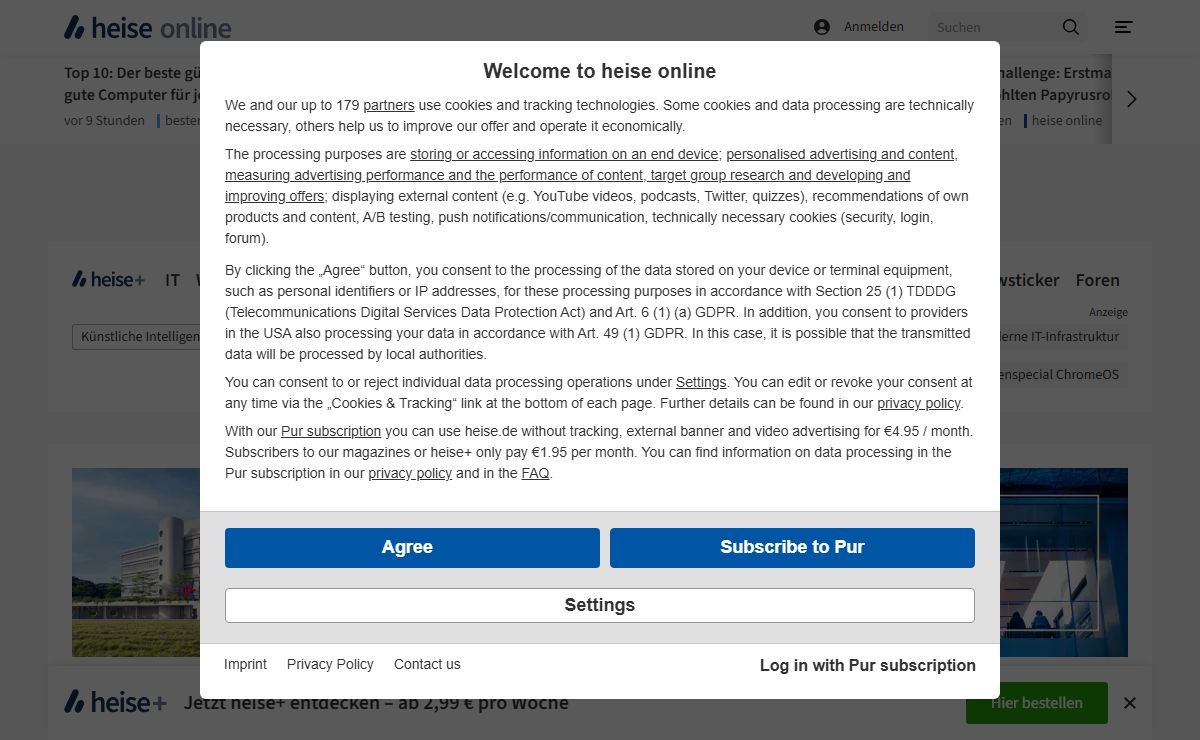The width and height of the screenshot is (1200, 740).
Task: Click the heise online logo
Action: click(147, 27)
